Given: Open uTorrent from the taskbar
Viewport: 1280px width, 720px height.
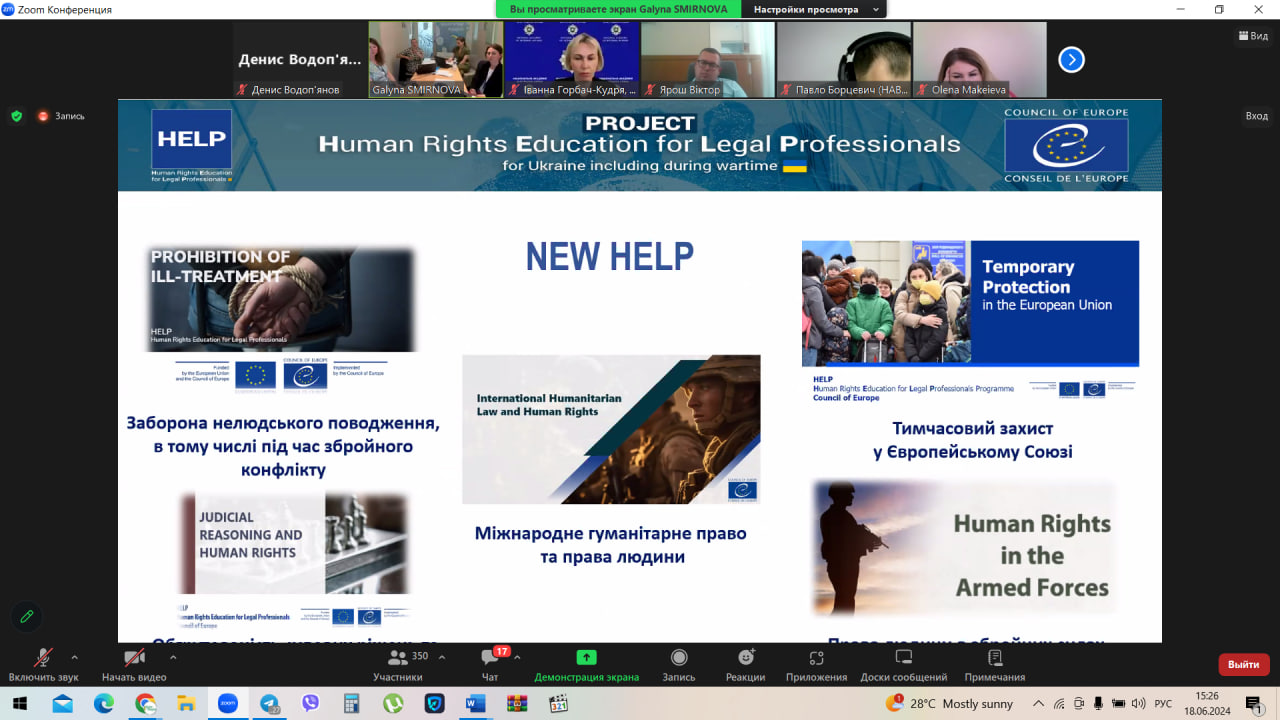Looking at the screenshot, I should (x=392, y=703).
